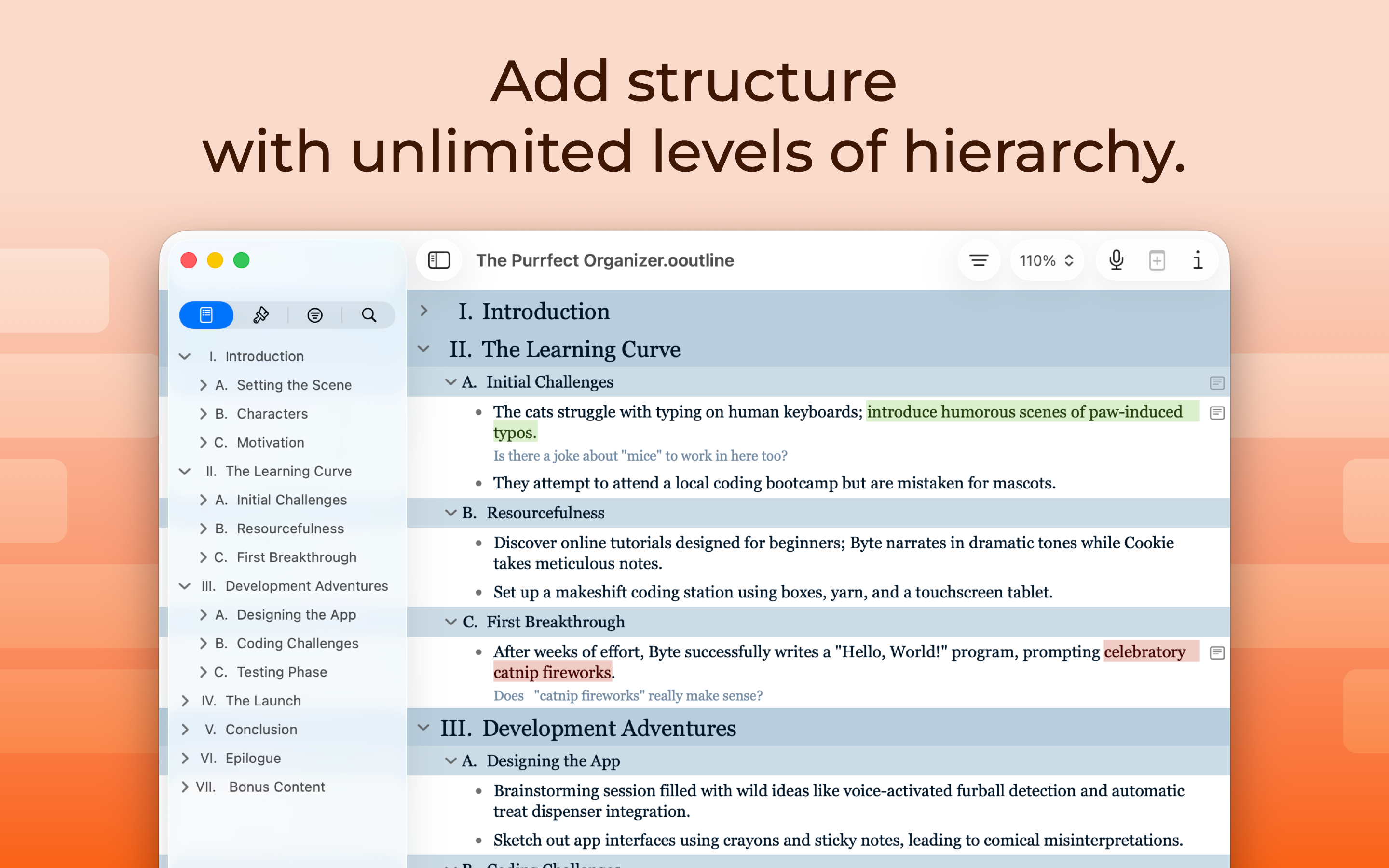This screenshot has height=868, width=1389.
Task: Expand C. Motivation in sidebar
Action: (203, 443)
